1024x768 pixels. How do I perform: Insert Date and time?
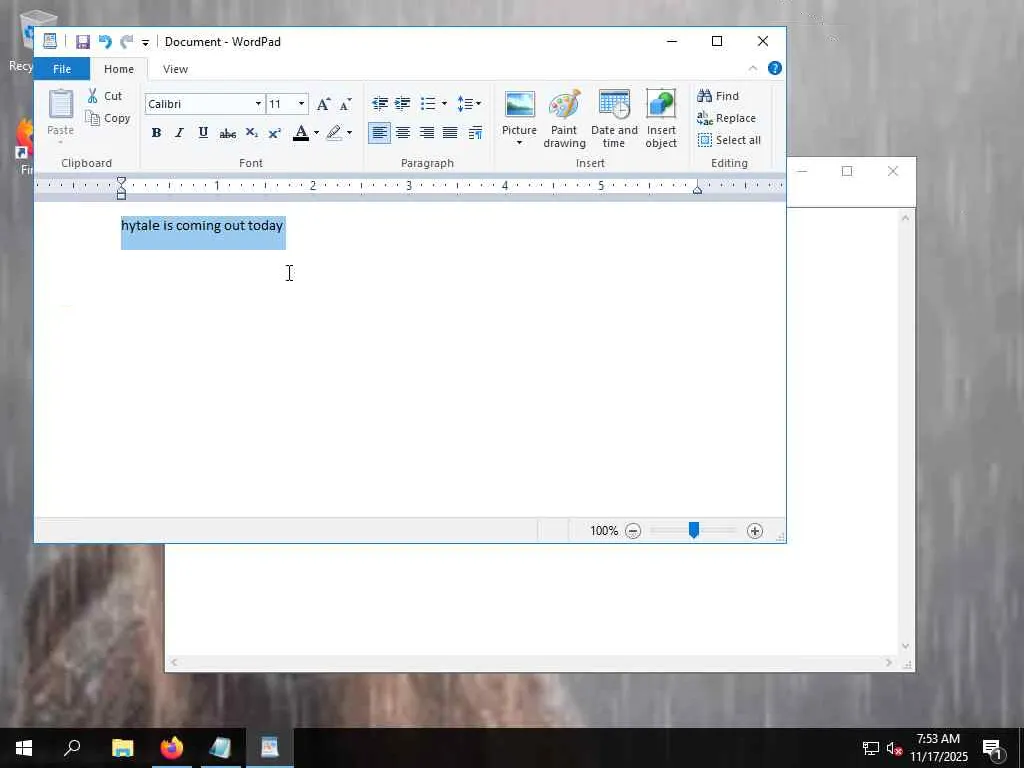point(614,119)
